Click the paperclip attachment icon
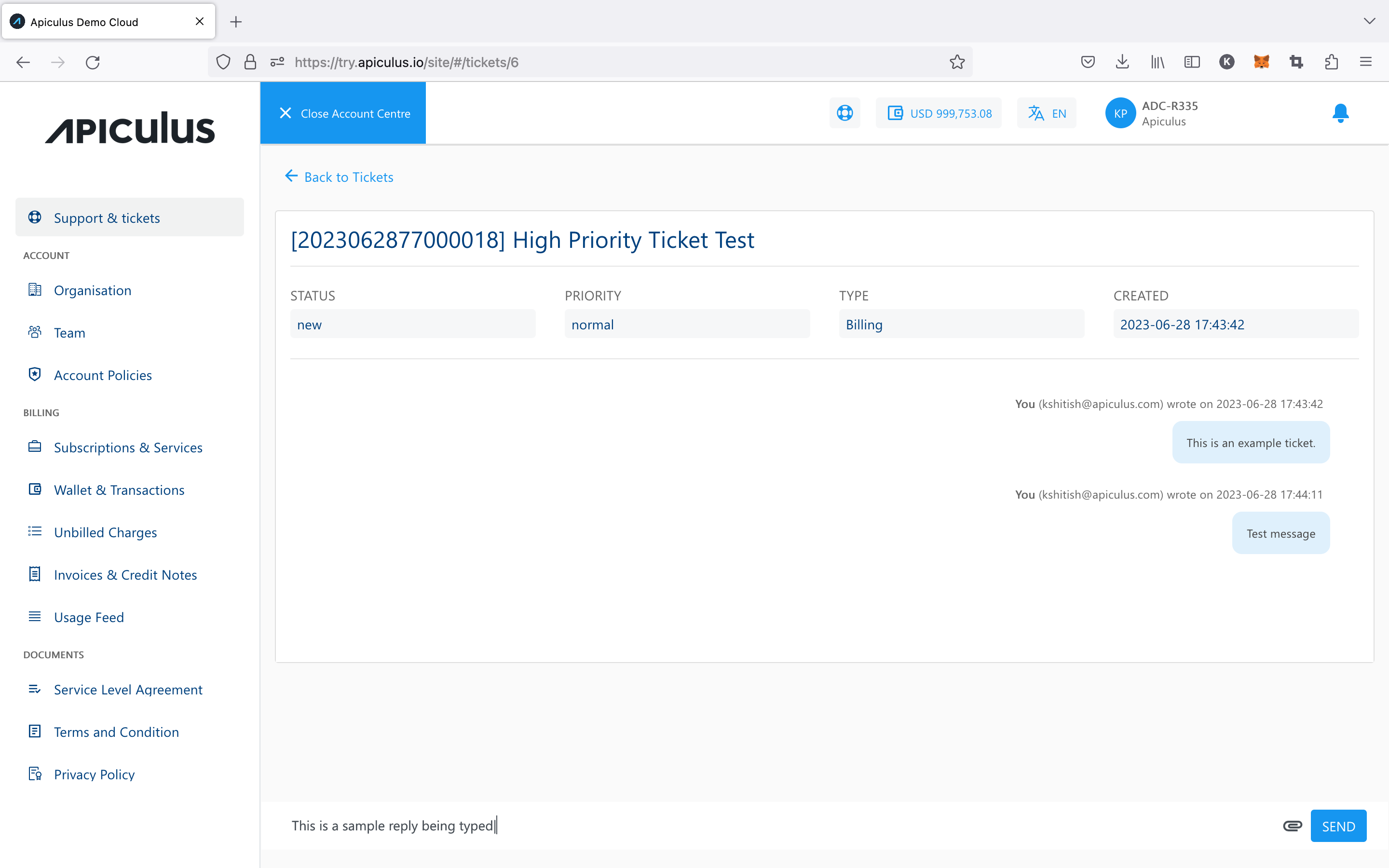Image resolution: width=1389 pixels, height=868 pixels. pos(1292,826)
